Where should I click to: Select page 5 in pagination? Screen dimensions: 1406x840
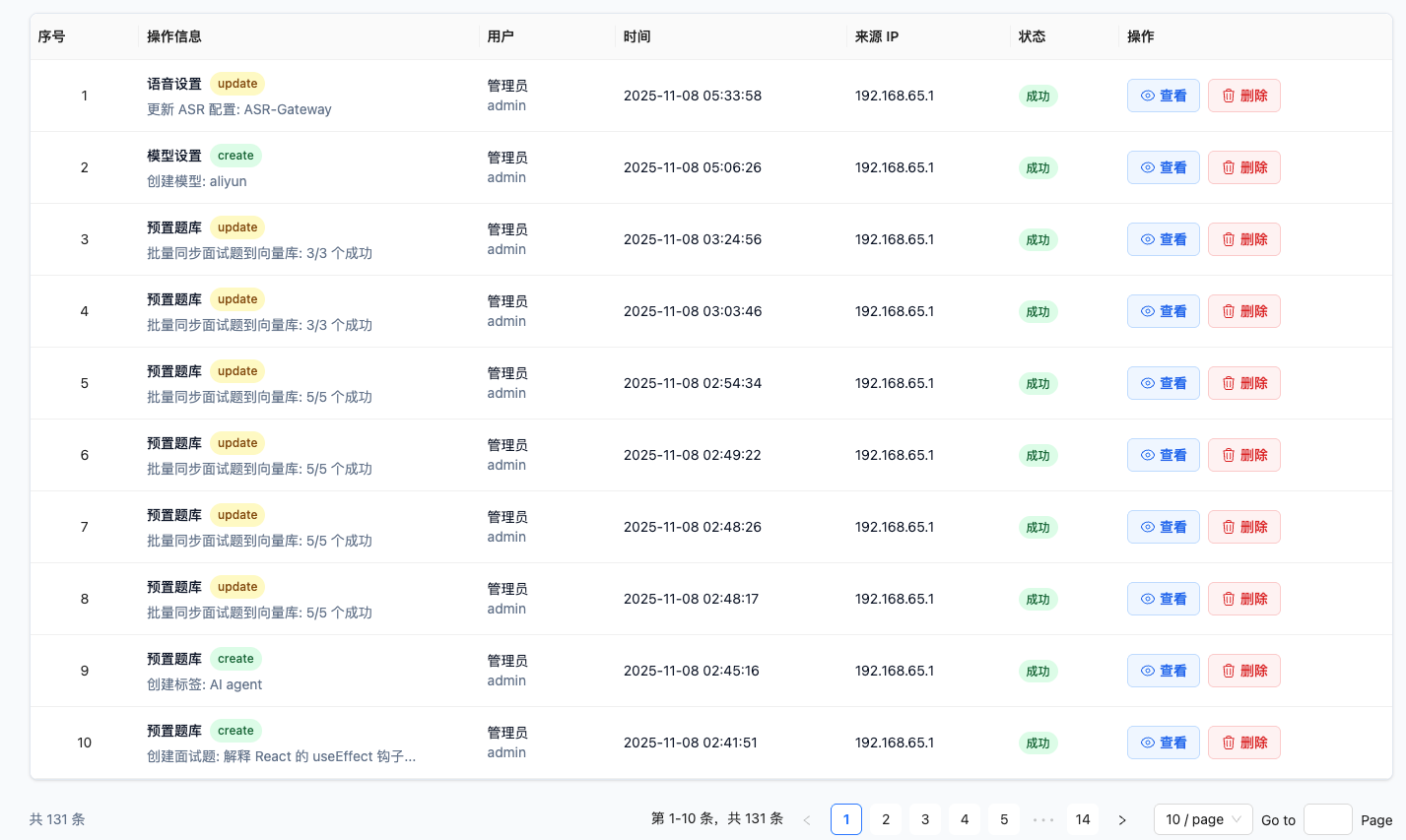(x=1004, y=819)
